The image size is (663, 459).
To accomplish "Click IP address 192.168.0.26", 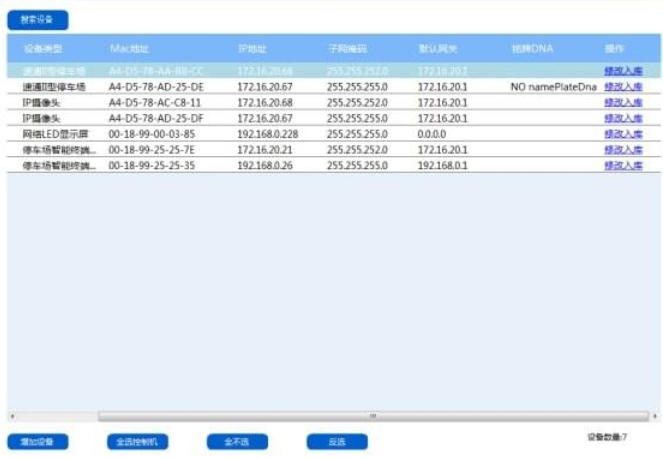I will click(265, 165).
